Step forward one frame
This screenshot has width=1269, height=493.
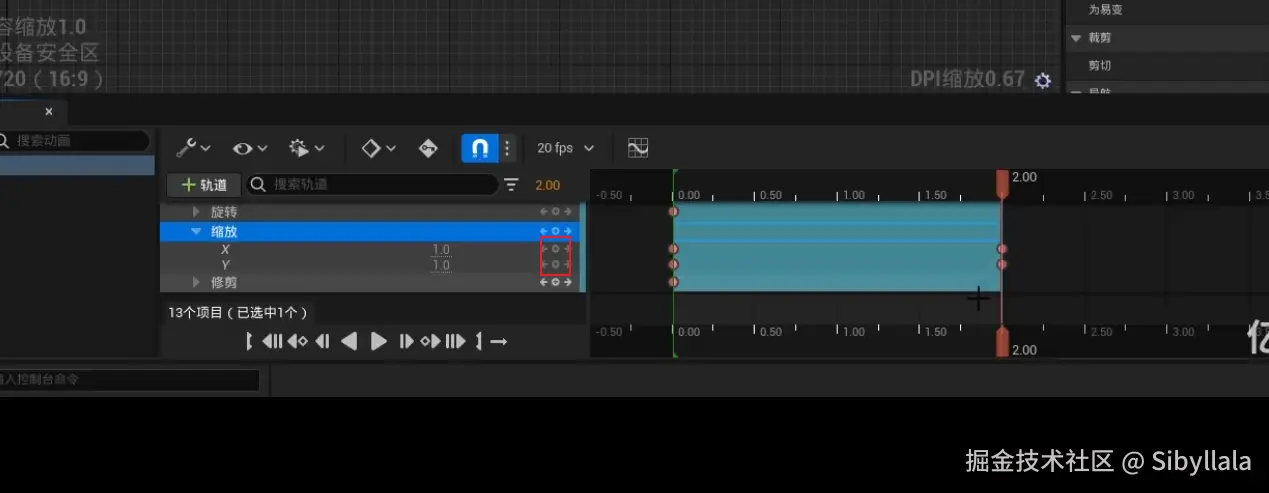pyautogui.click(x=406, y=341)
